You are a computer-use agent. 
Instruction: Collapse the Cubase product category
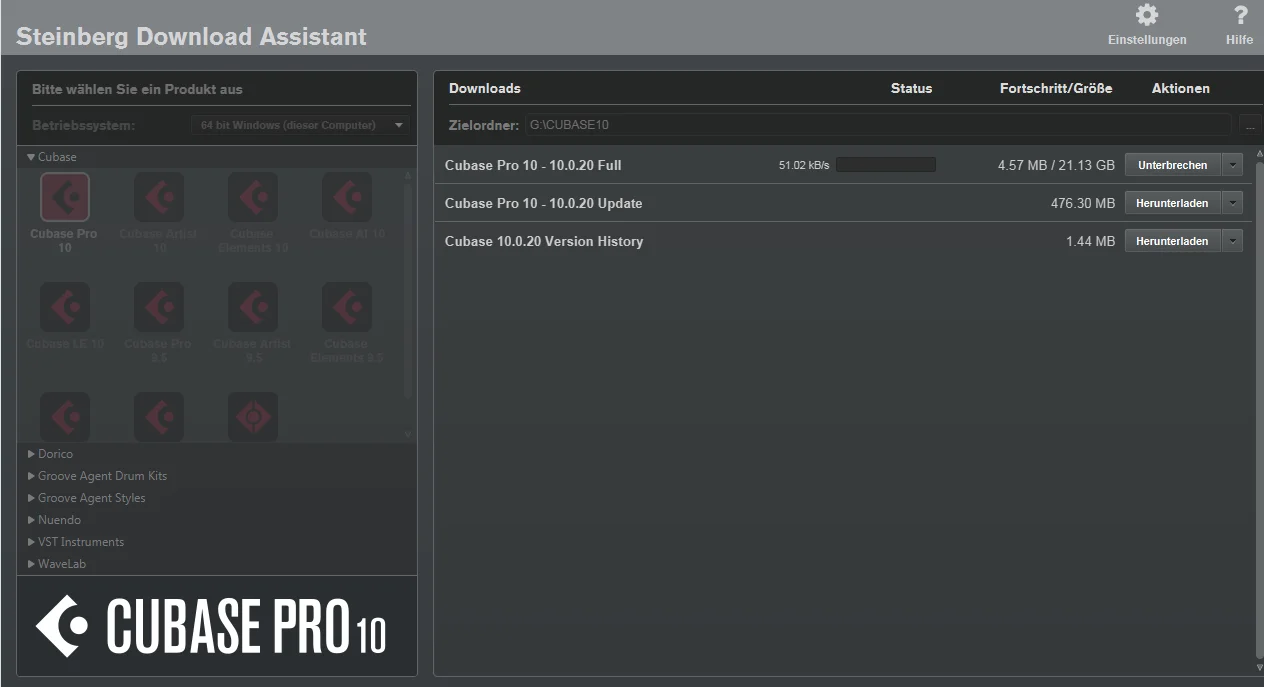pos(31,157)
